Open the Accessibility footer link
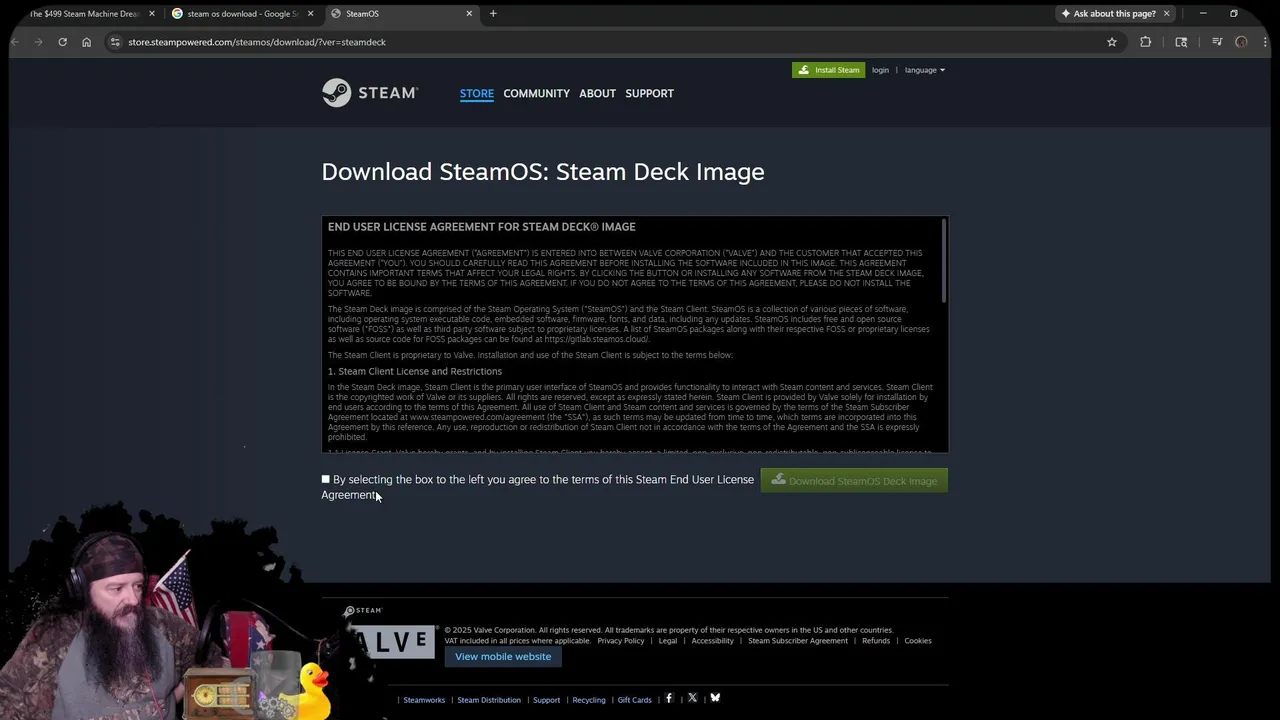The image size is (1280, 720). click(713, 641)
